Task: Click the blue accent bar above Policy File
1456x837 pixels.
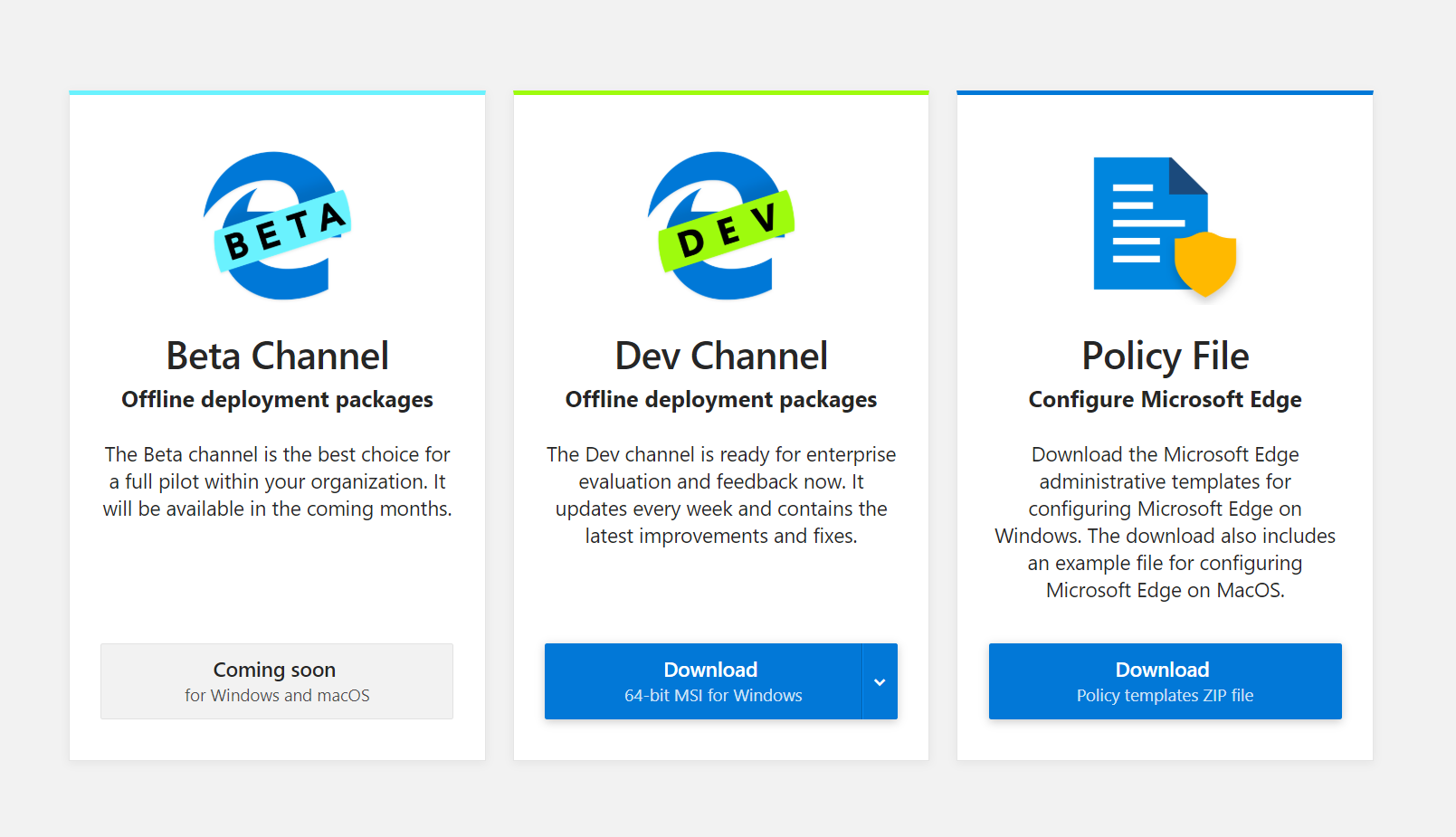Action: tap(1165, 91)
